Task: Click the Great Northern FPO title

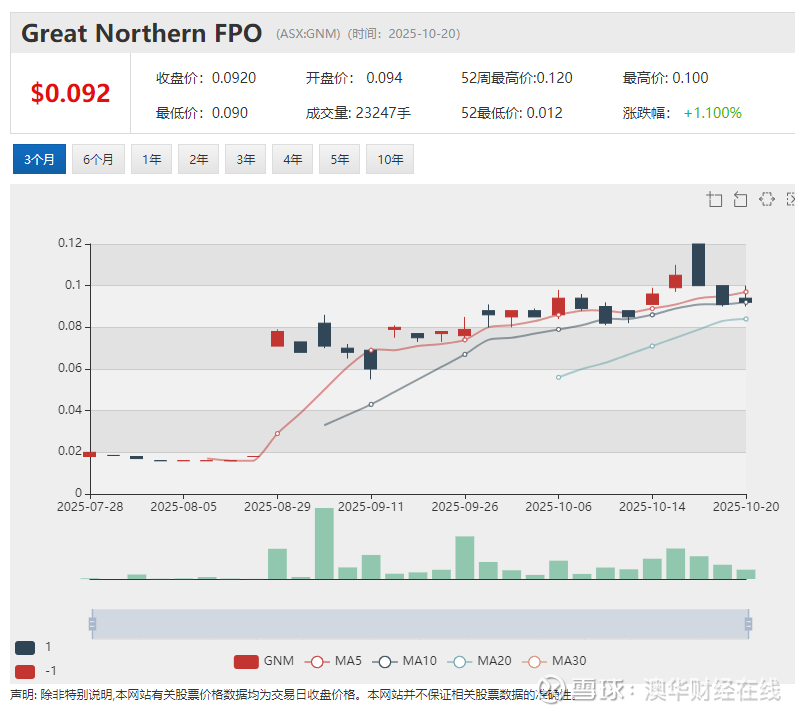Action: pyautogui.click(x=142, y=33)
